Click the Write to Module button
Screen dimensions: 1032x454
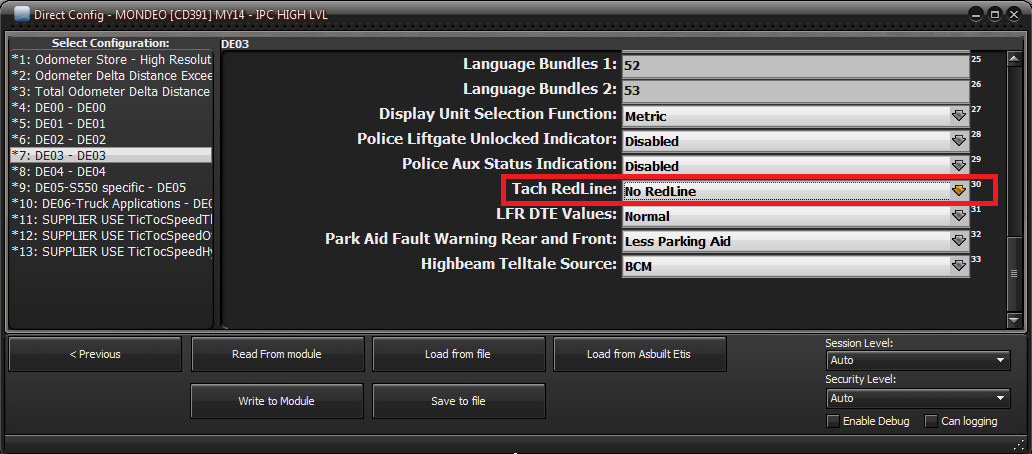[x=276, y=401]
